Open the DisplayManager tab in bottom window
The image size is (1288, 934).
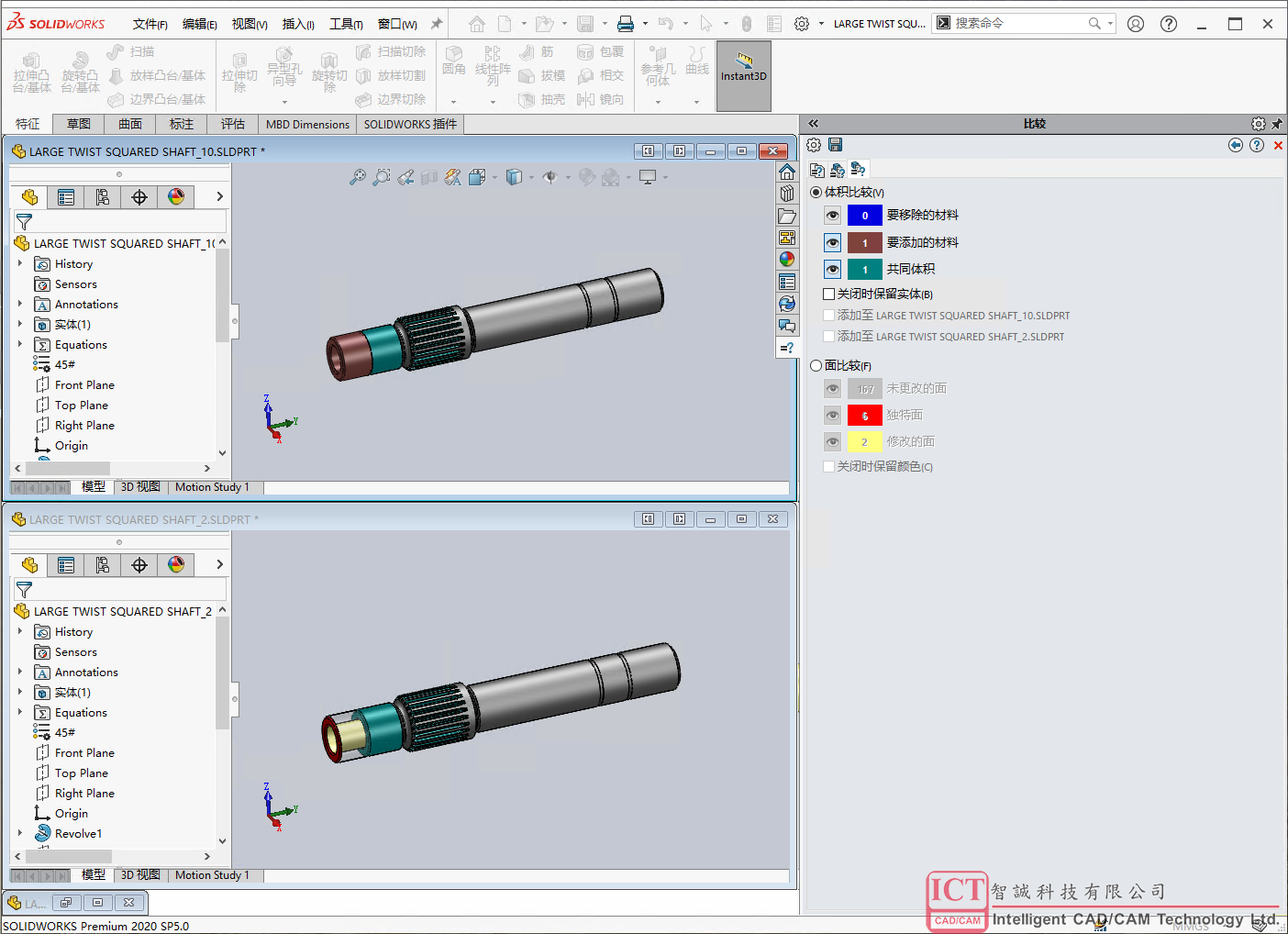point(176,564)
